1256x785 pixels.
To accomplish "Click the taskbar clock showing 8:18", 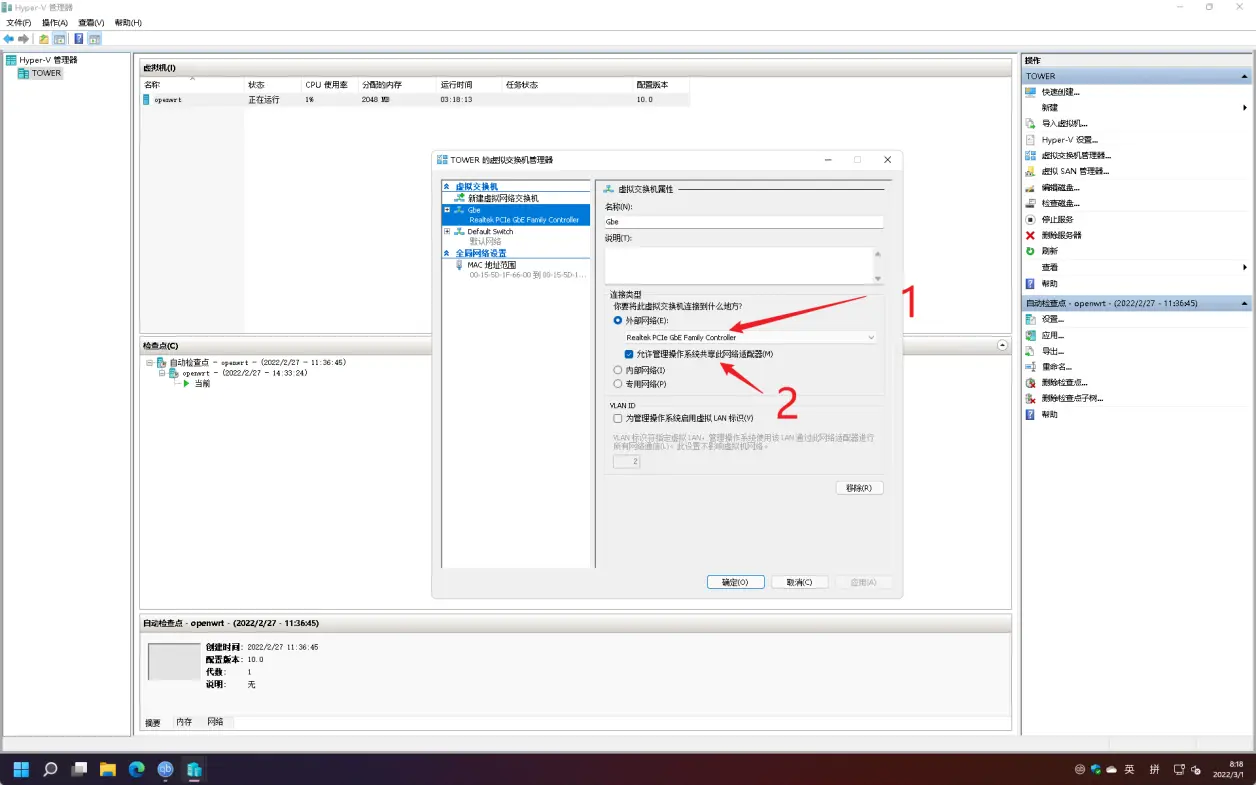I will click(x=1228, y=769).
